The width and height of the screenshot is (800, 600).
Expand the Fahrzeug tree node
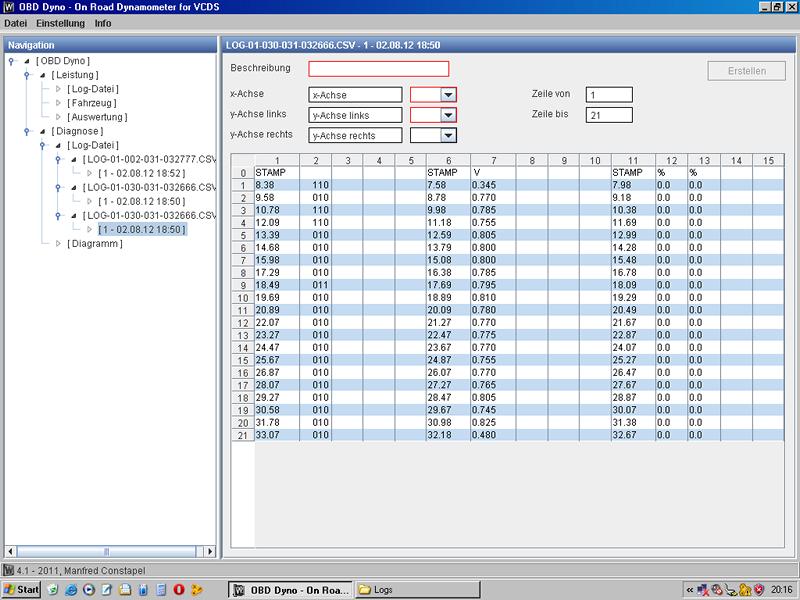[x=58, y=103]
